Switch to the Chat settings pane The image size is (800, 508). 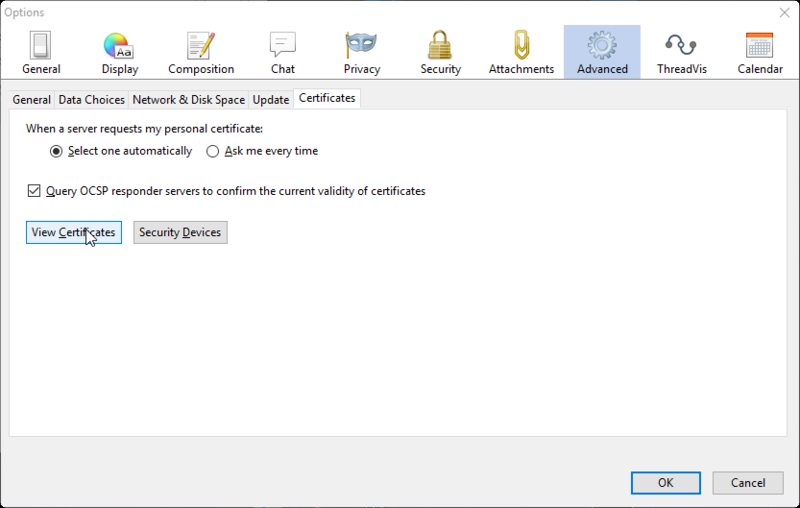(283, 52)
